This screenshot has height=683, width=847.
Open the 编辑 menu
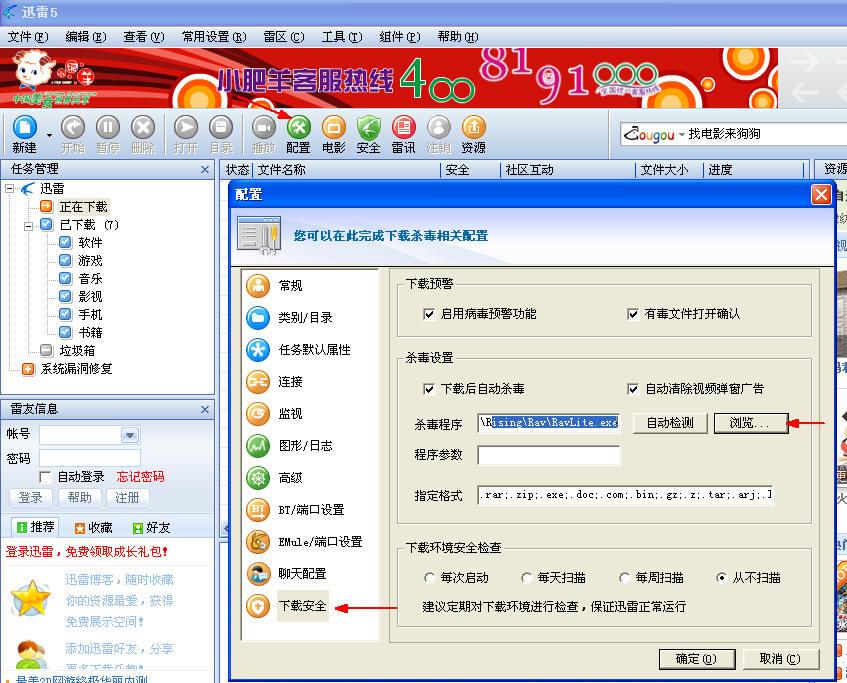pos(86,37)
